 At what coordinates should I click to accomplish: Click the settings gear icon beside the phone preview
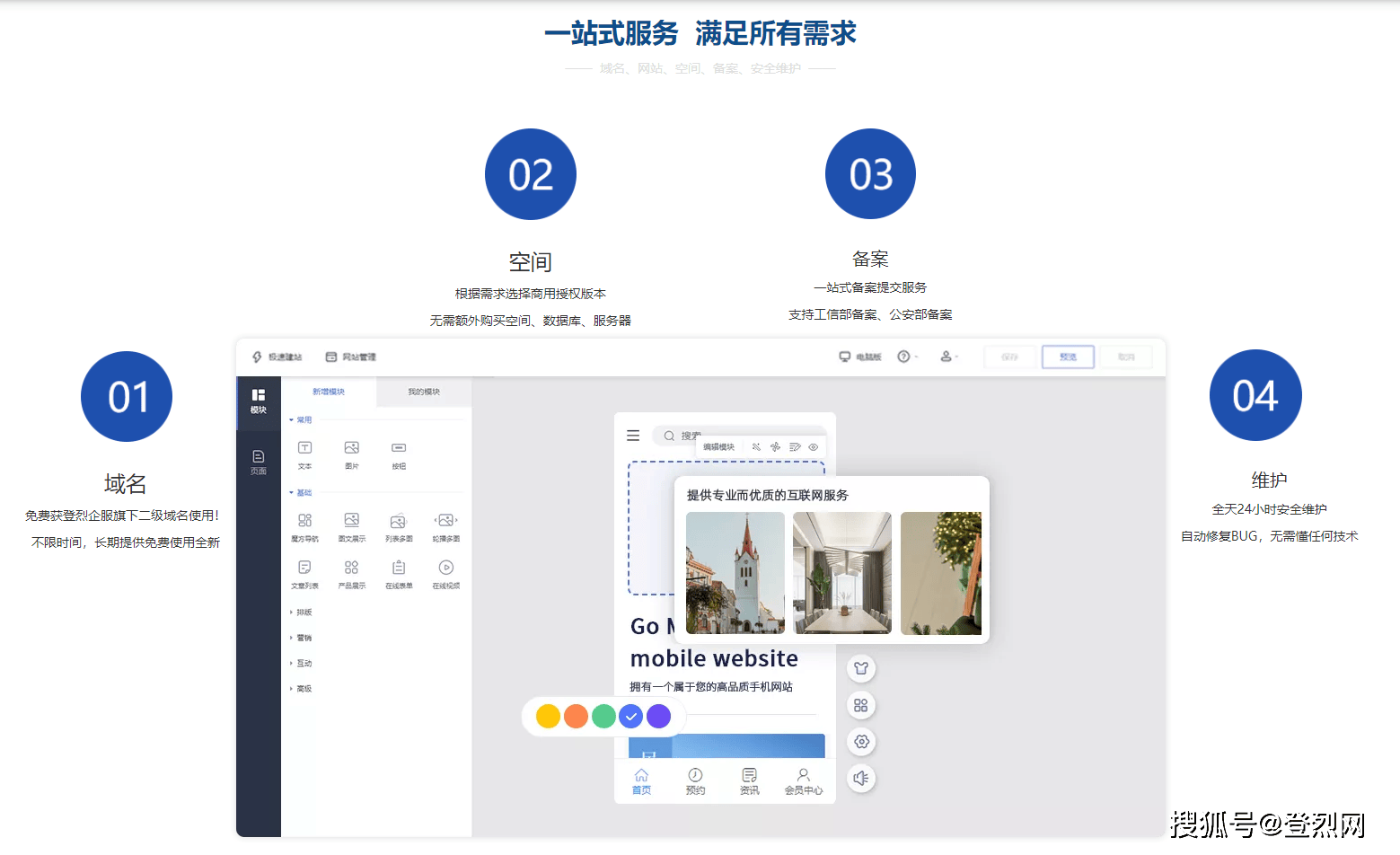[861, 742]
